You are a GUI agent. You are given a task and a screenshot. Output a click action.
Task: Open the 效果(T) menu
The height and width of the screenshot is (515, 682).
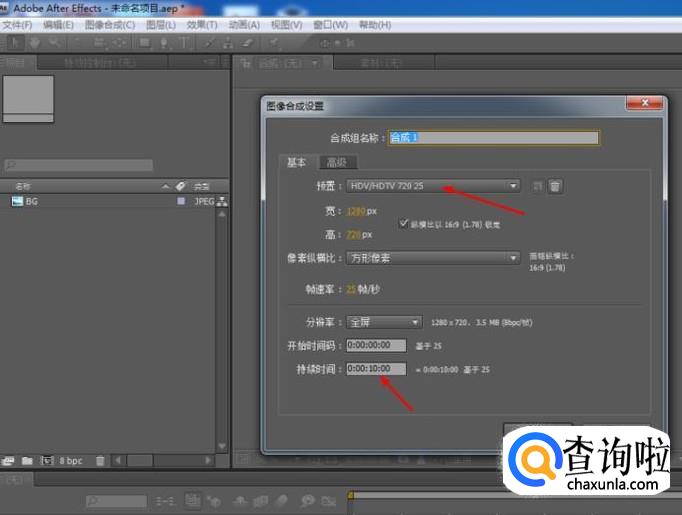202,25
